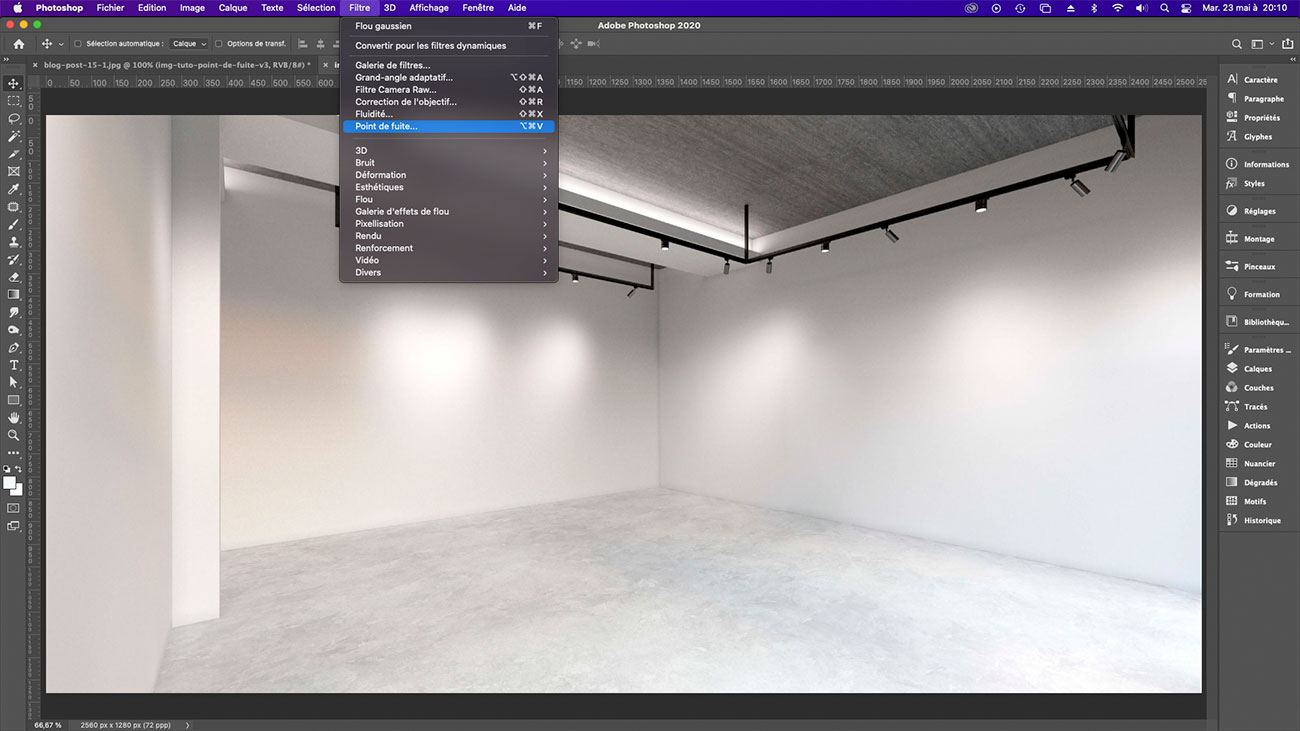The height and width of the screenshot is (731, 1300).
Task: Select Convertir pour les filtres dynamiques
Action: pos(430,45)
